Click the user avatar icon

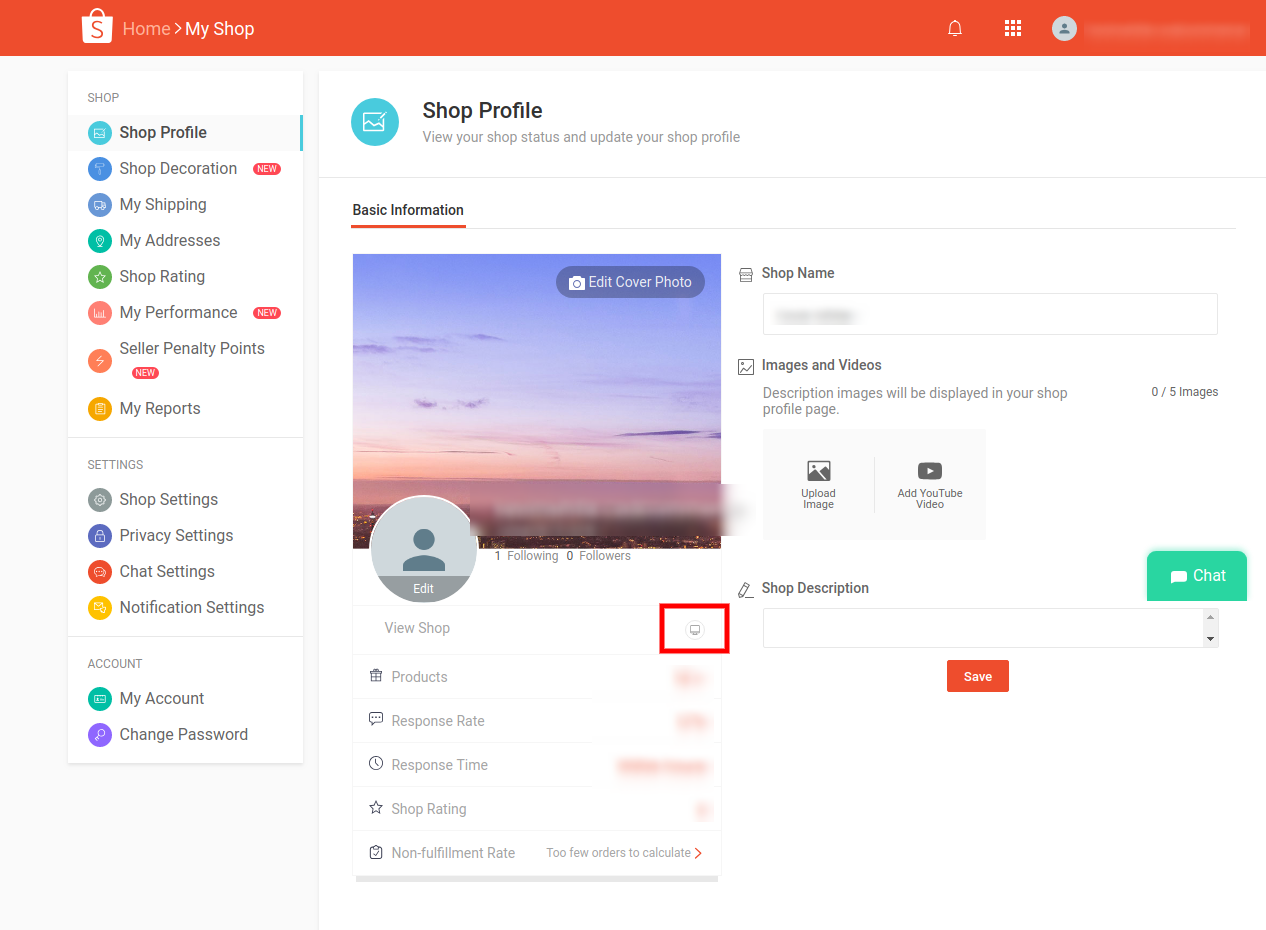pyautogui.click(x=1064, y=28)
